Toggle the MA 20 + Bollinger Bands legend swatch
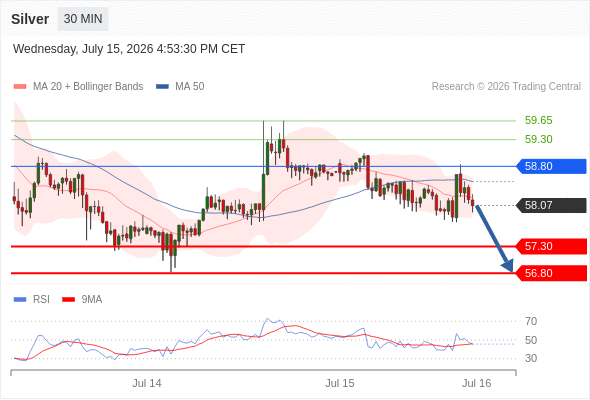This screenshot has height=400, width=590. (20, 87)
